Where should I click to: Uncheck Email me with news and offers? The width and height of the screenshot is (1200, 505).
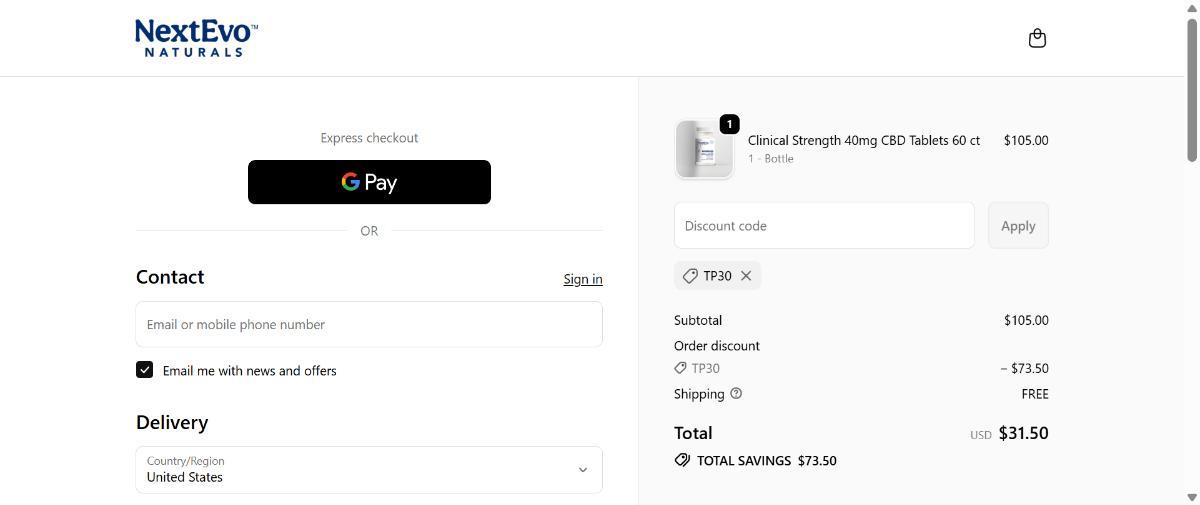[145, 370]
